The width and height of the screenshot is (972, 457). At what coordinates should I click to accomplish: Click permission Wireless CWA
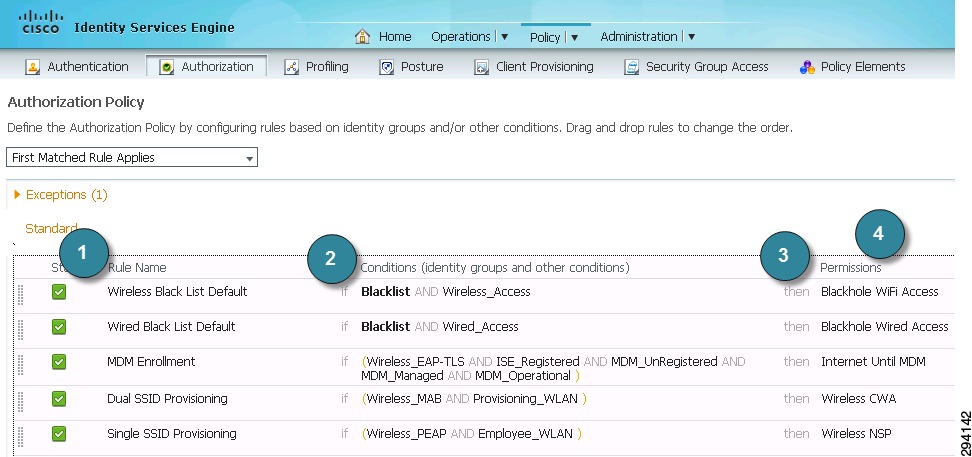point(859,399)
